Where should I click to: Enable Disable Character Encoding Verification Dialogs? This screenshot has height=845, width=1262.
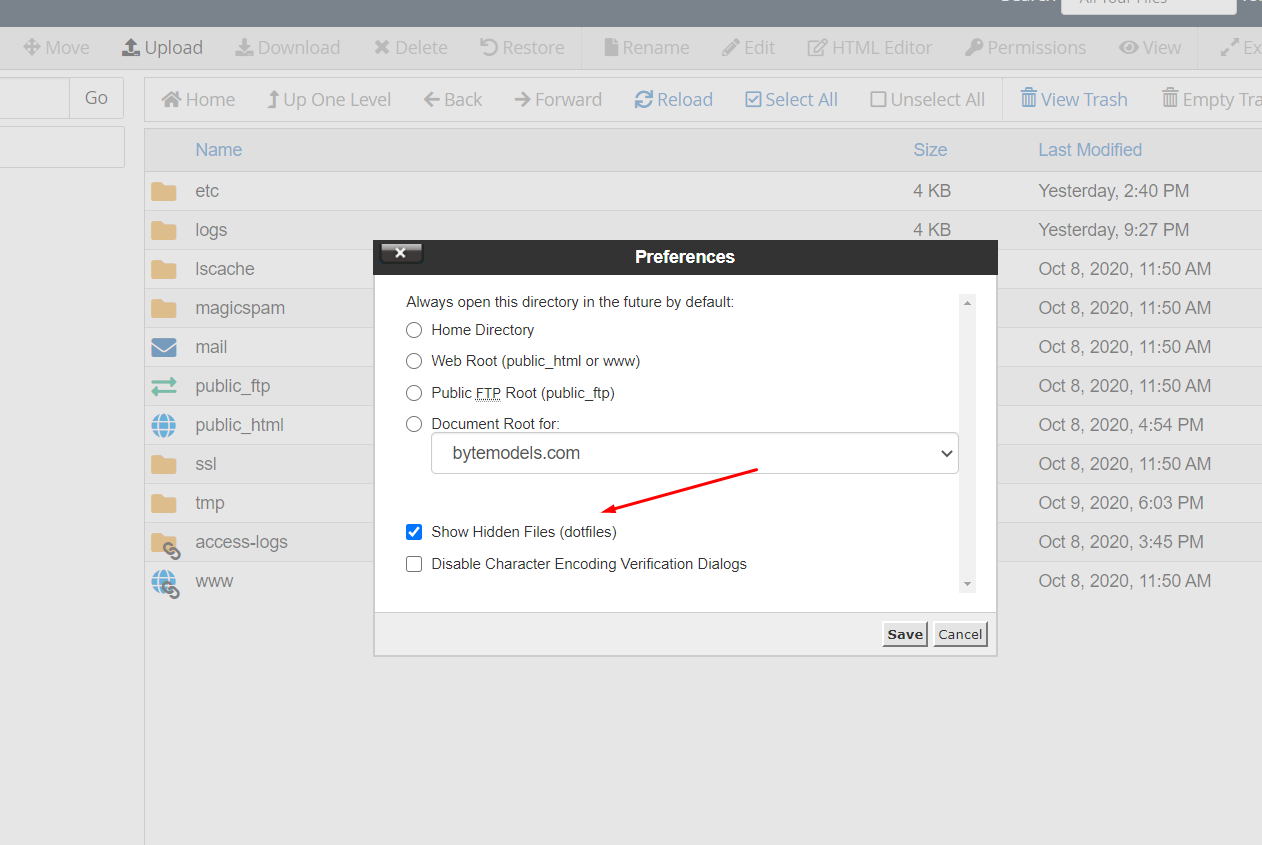click(x=414, y=564)
